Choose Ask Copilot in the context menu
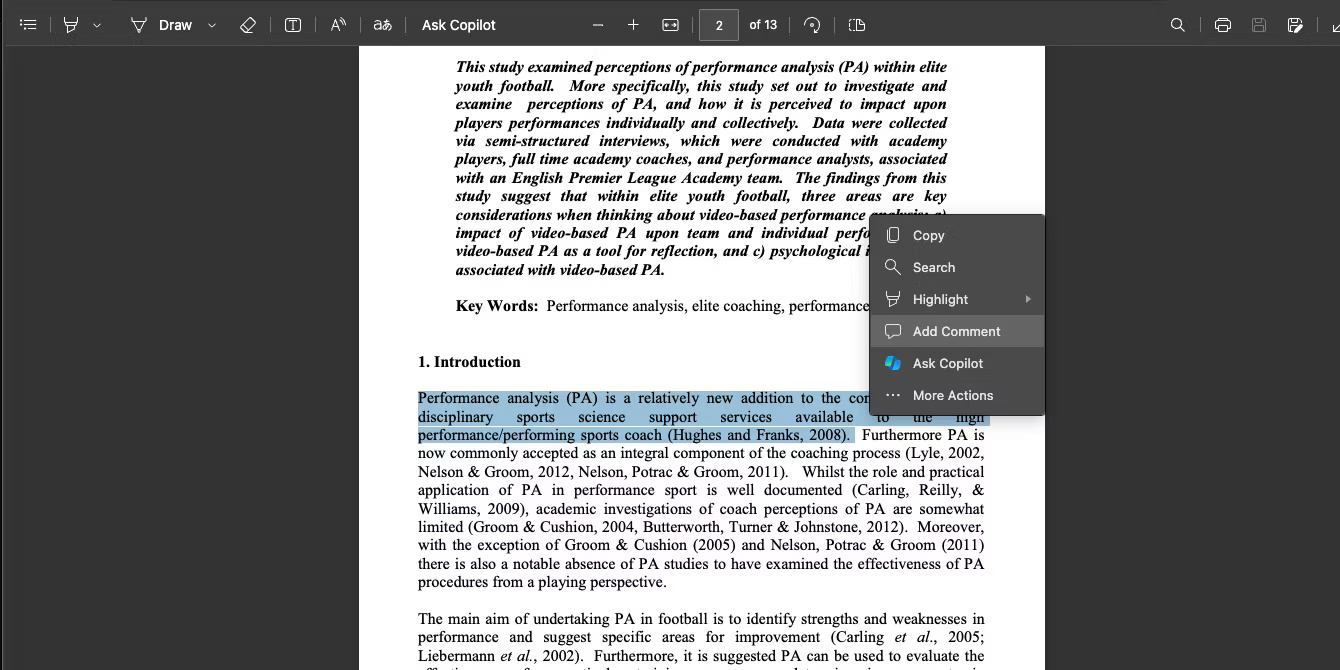The height and width of the screenshot is (670, 1340). click(x=957, y=363)
